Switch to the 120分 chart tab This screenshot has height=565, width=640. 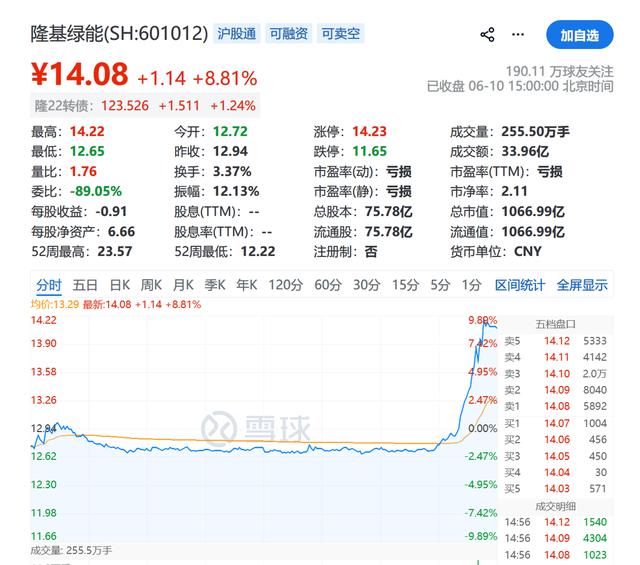tap(285, 285)
